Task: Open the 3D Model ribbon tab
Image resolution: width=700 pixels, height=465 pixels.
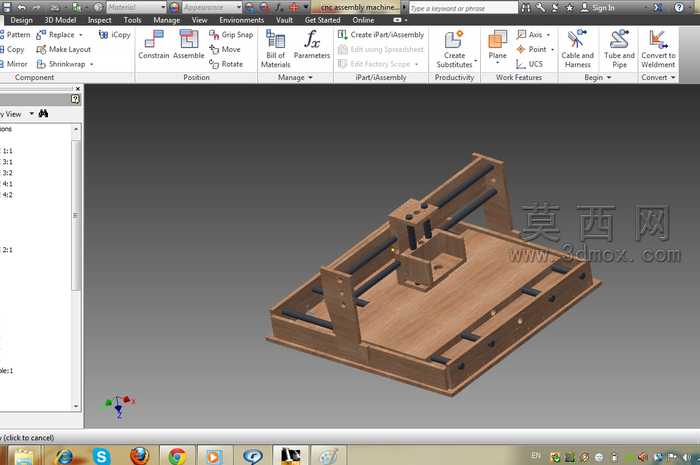Action: (60, 20)
